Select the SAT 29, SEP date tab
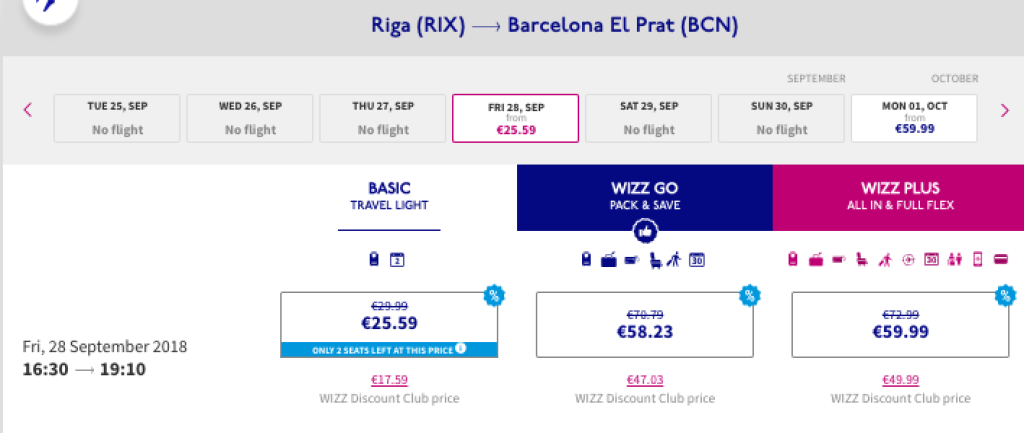 (648, 119)
